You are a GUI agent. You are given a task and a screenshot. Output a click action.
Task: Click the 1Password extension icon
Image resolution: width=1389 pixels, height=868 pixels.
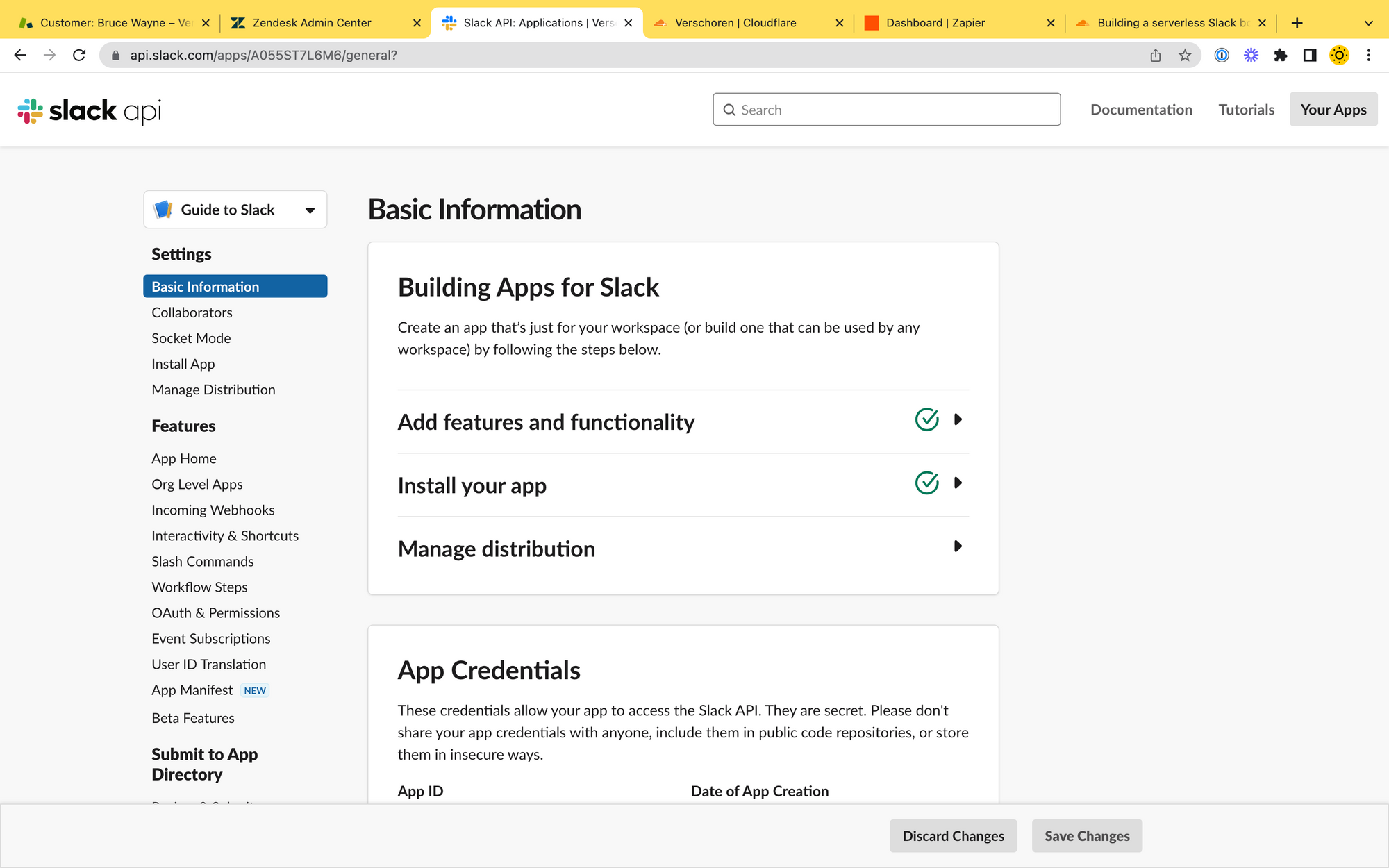click(1222, 55)
